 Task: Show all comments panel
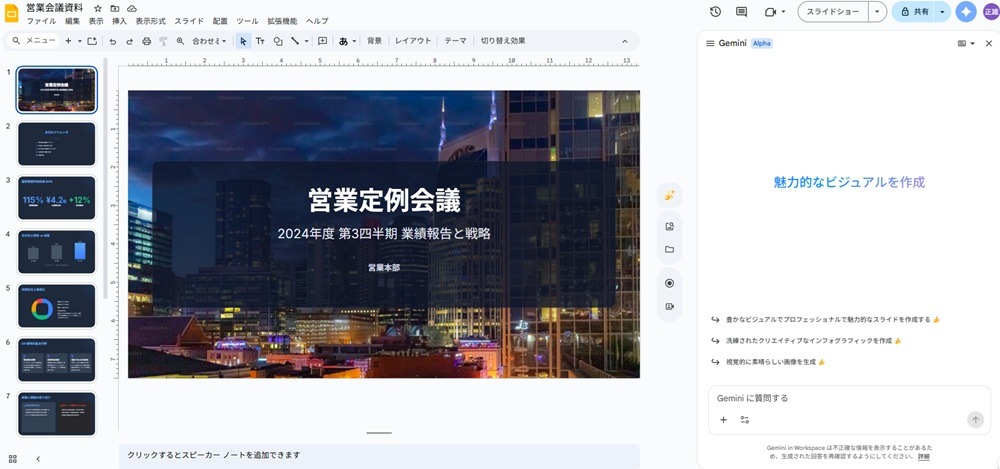tap(741, 11)
